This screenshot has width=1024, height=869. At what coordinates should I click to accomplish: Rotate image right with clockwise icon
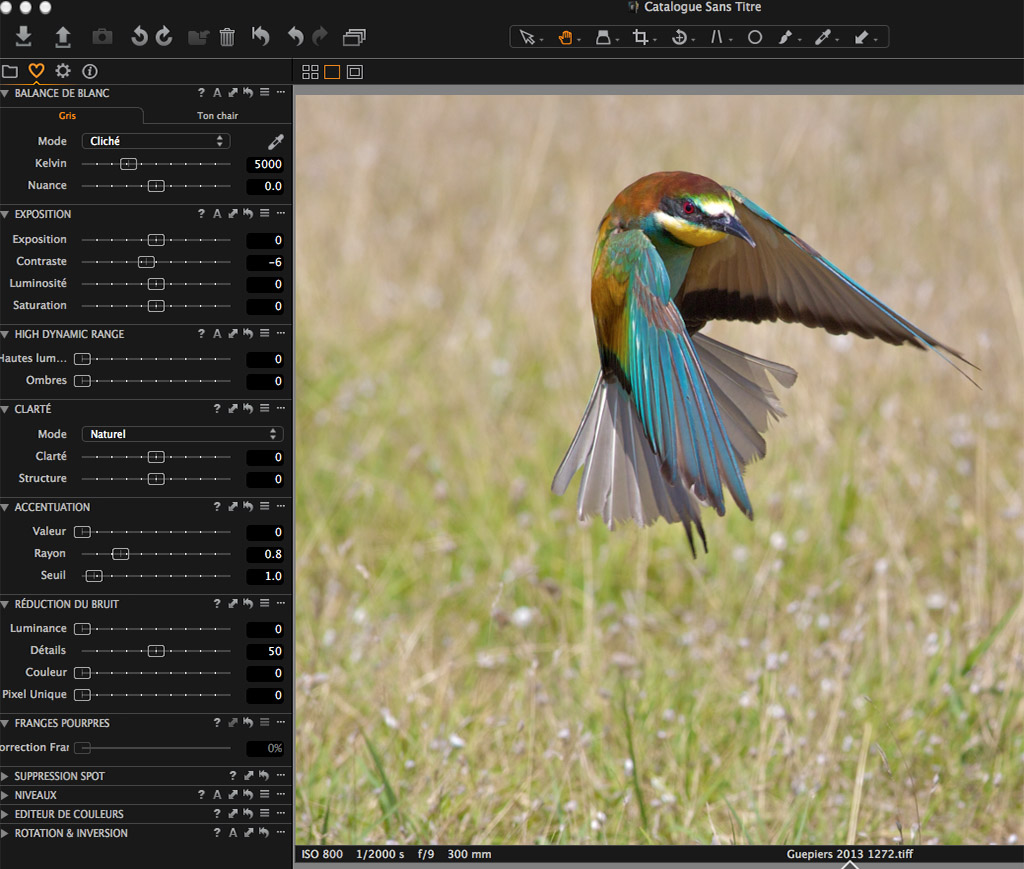[164, 37]
